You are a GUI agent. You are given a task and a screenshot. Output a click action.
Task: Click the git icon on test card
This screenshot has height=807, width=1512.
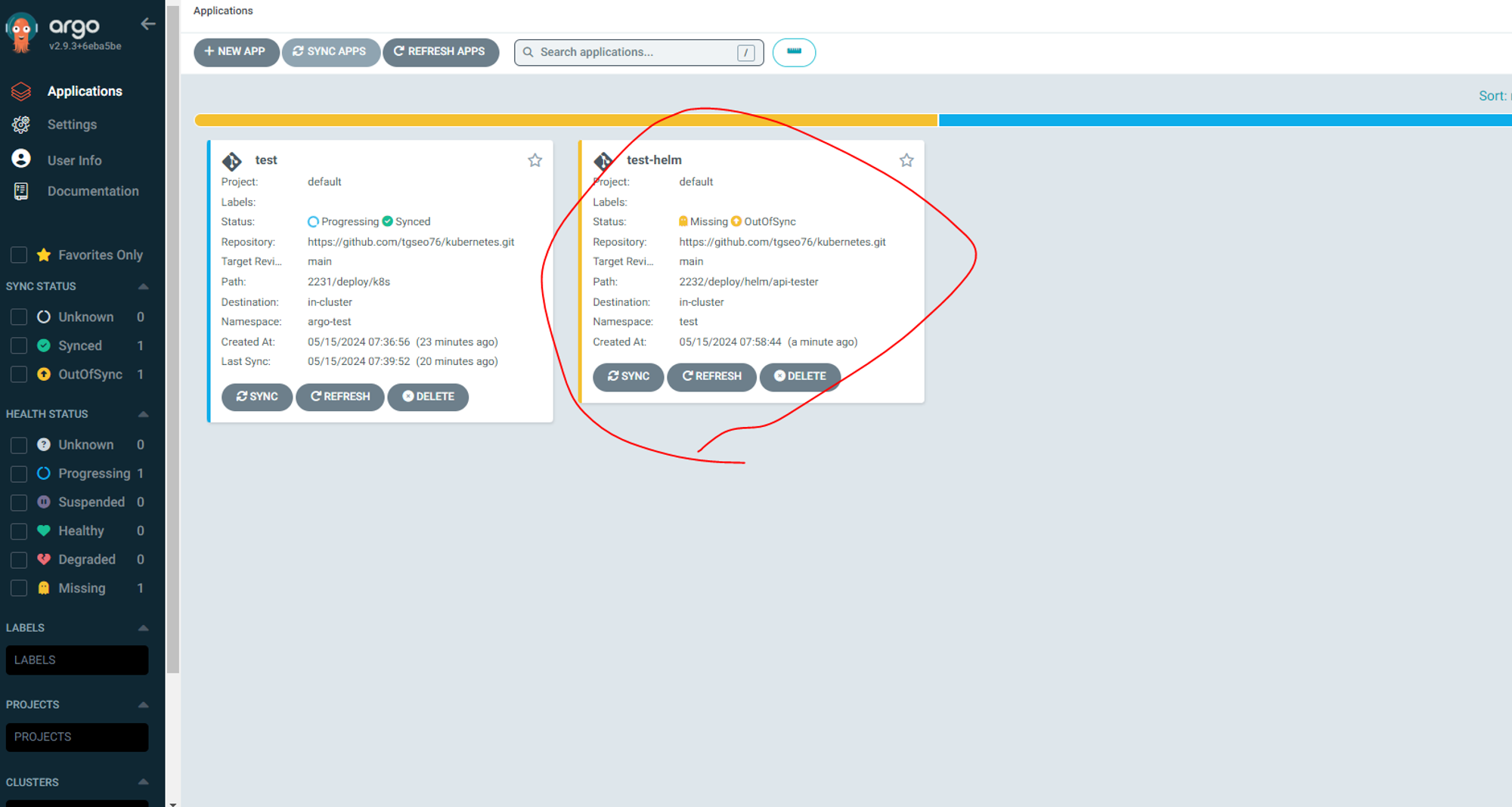click(232, 161)
